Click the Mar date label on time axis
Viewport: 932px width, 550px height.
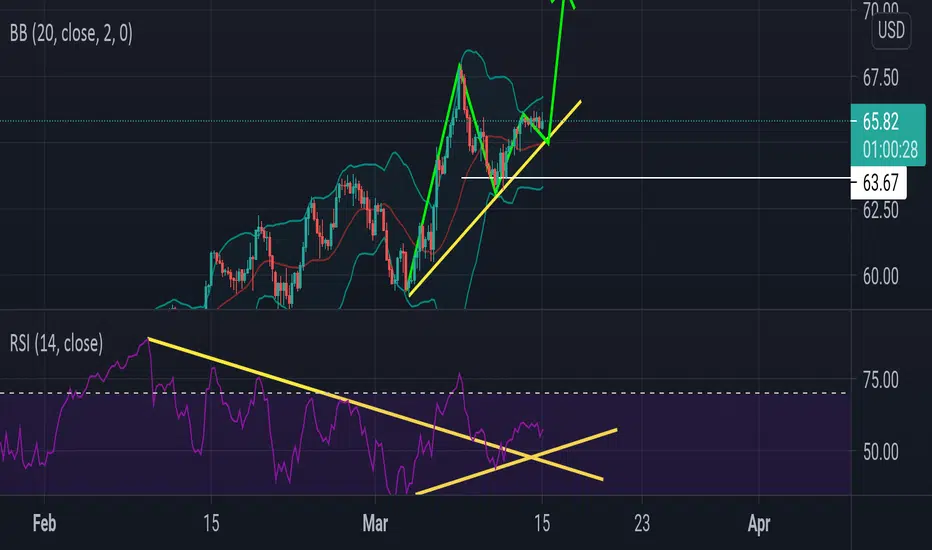(375, 523)
